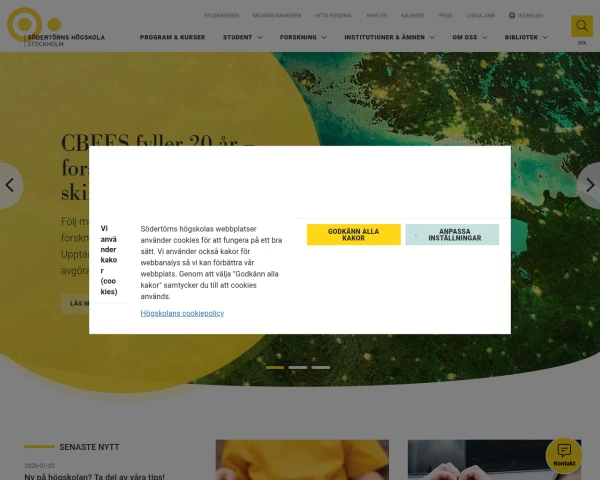Image resolution: width=600 pixels, height=480 pixels.
Task: Open the Kontakt chat bubble
Action: click(564, 456)
